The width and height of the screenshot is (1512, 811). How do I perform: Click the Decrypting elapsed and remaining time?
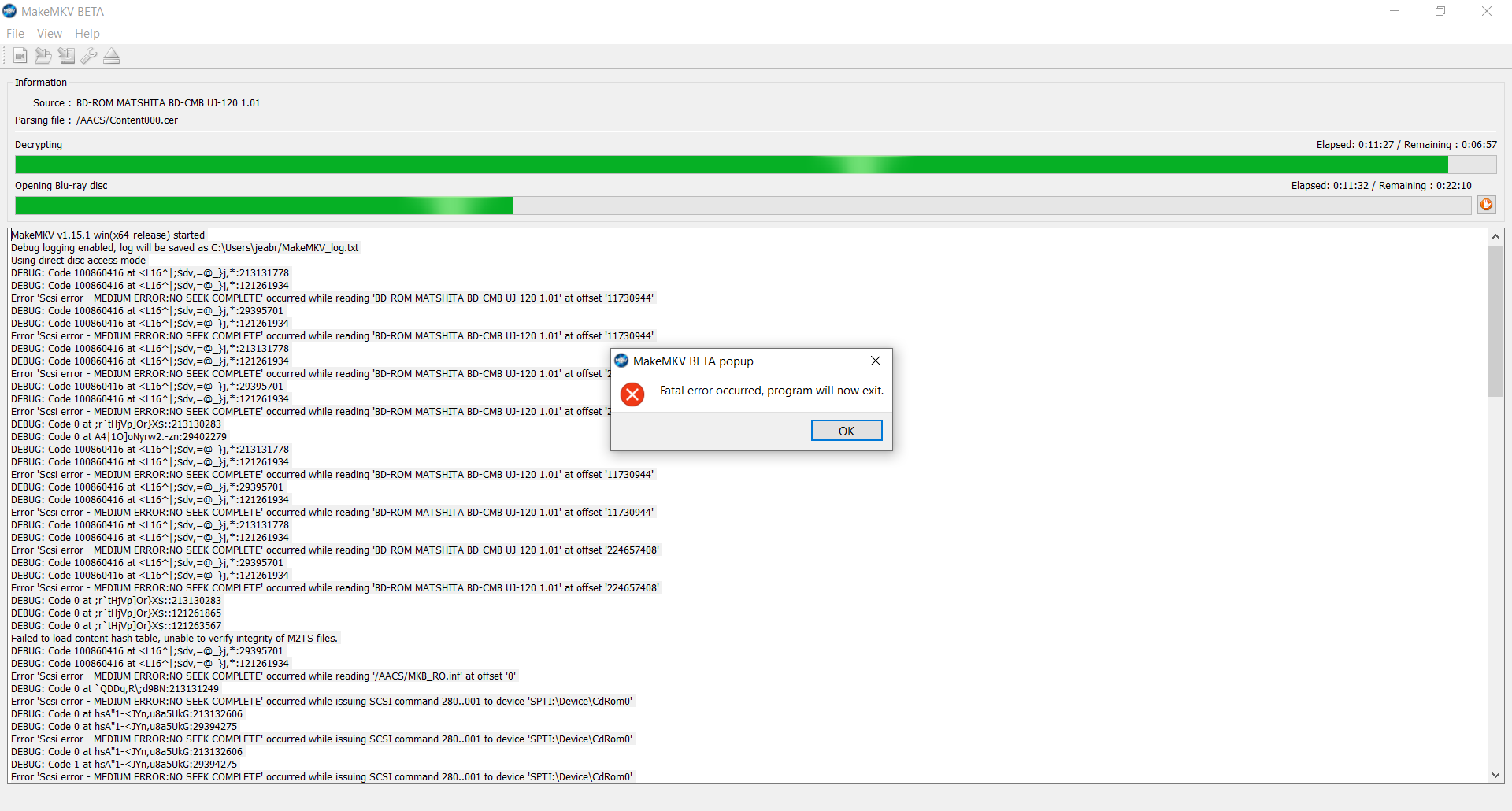click(x=1406, y=145)
